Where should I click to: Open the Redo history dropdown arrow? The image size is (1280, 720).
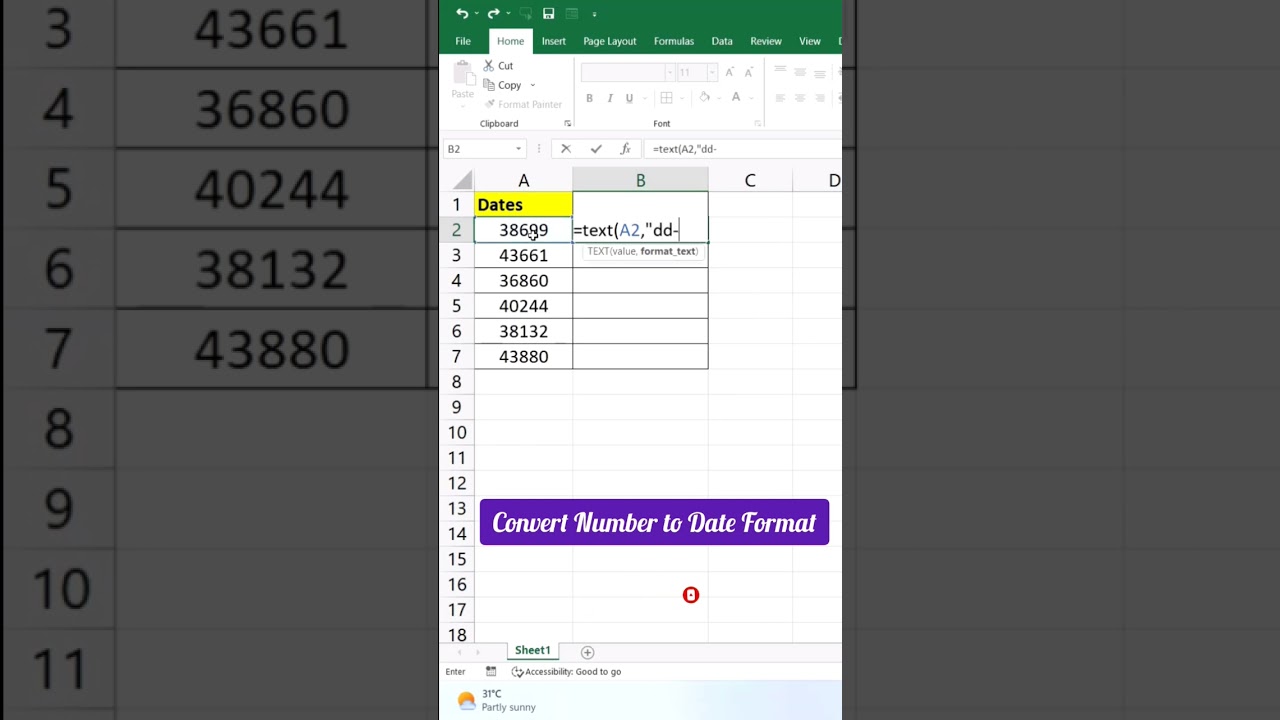click(x=508, y=14)
